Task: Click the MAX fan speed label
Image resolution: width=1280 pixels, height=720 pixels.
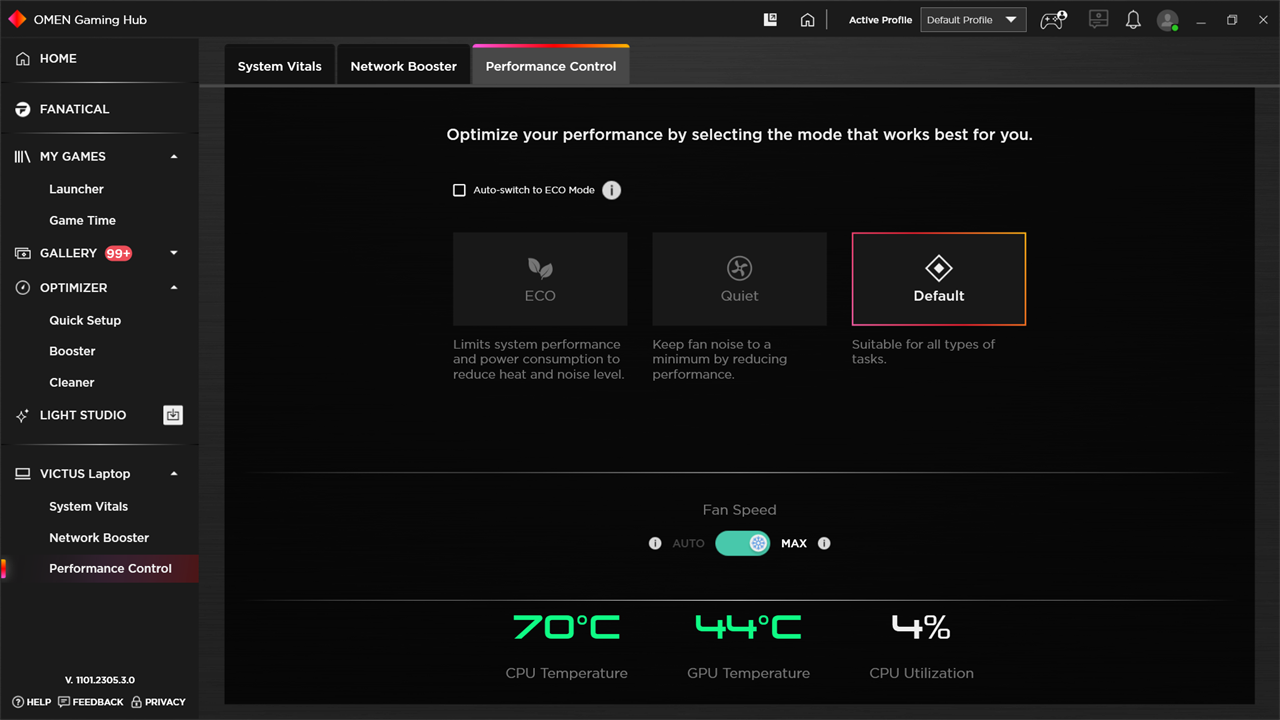Action: point(794,544)
